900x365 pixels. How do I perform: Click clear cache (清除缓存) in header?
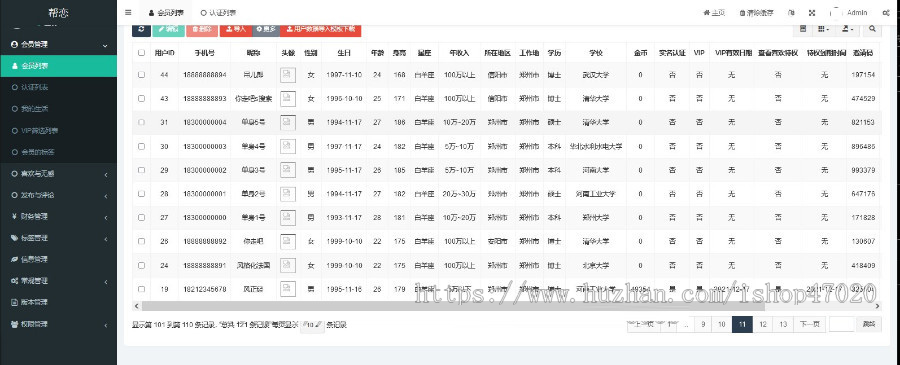(757, 13)
